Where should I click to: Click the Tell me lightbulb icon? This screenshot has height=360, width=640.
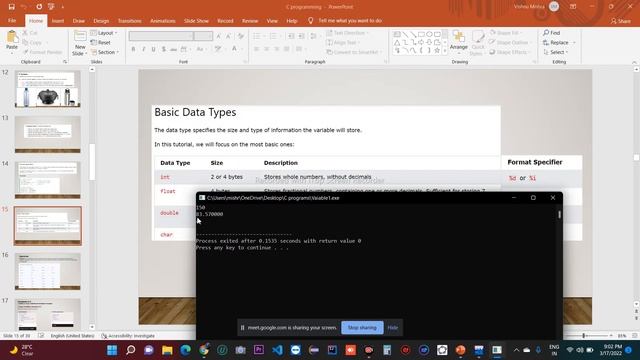pos(310,20)
